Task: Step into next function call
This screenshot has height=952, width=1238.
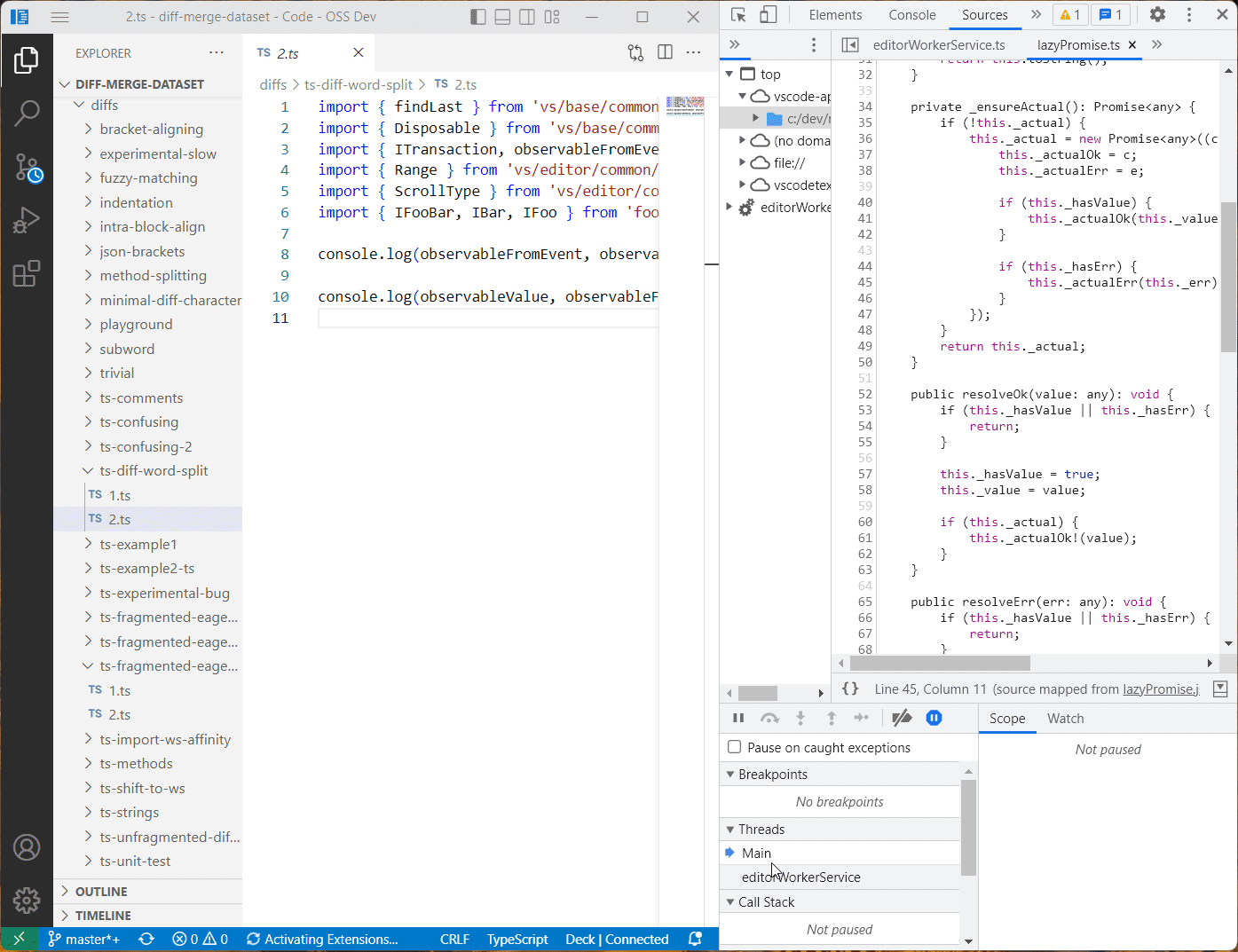Action: pyautogui.click(x=800, y=719)
